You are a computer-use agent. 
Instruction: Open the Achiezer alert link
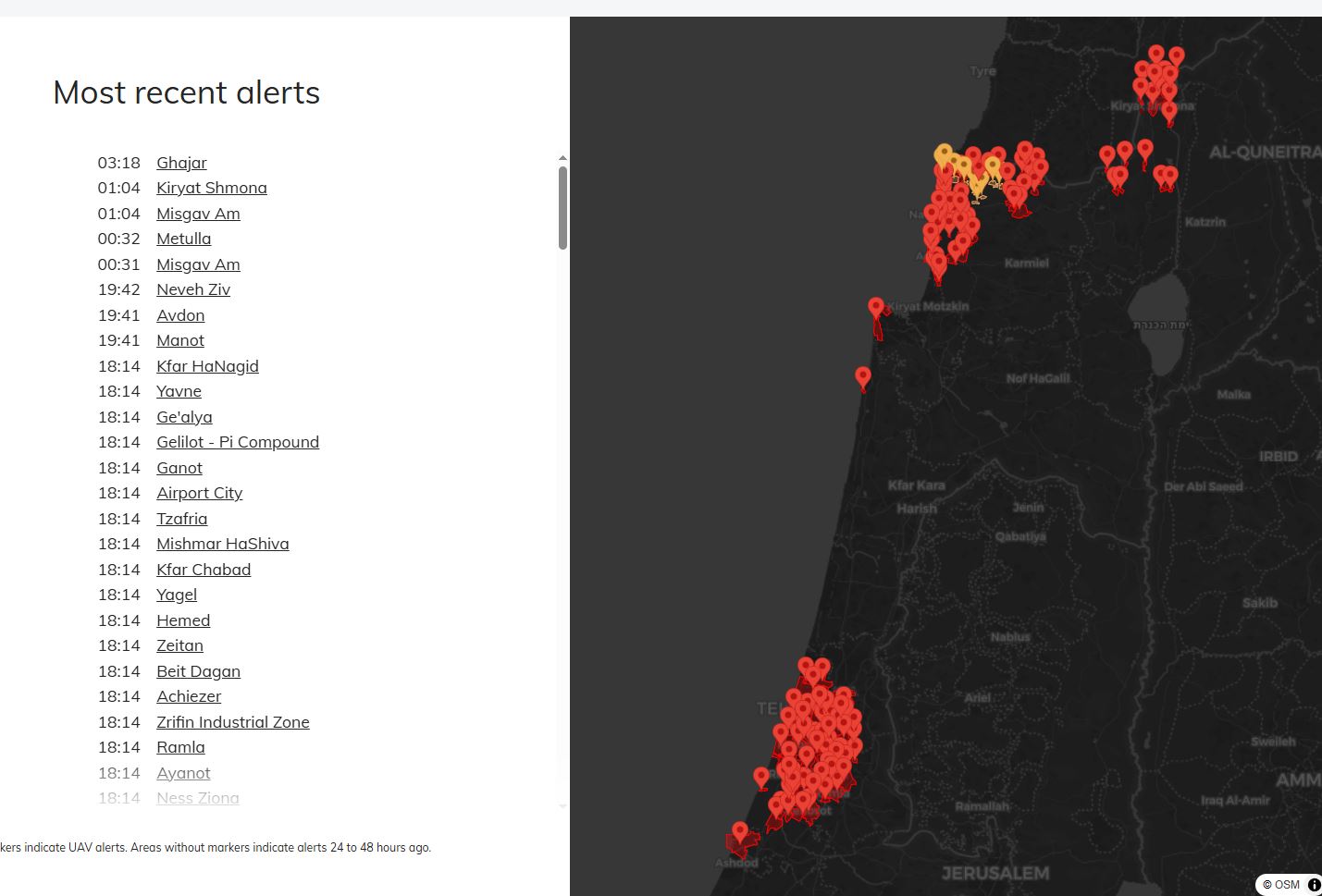[x=189, y=696]
